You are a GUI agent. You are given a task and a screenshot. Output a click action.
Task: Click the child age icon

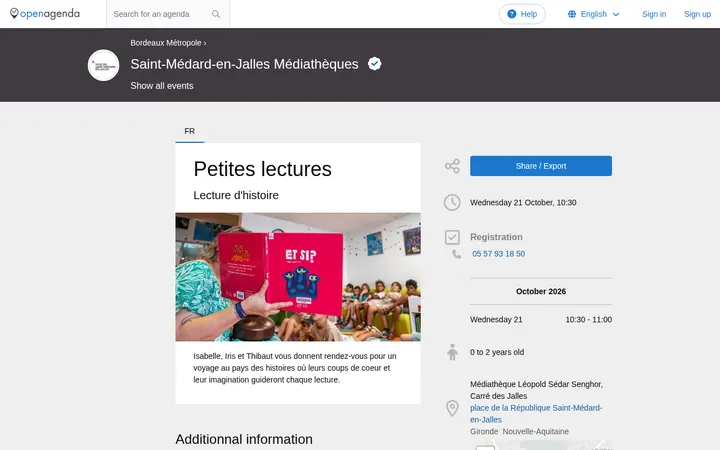coord(452,352)
